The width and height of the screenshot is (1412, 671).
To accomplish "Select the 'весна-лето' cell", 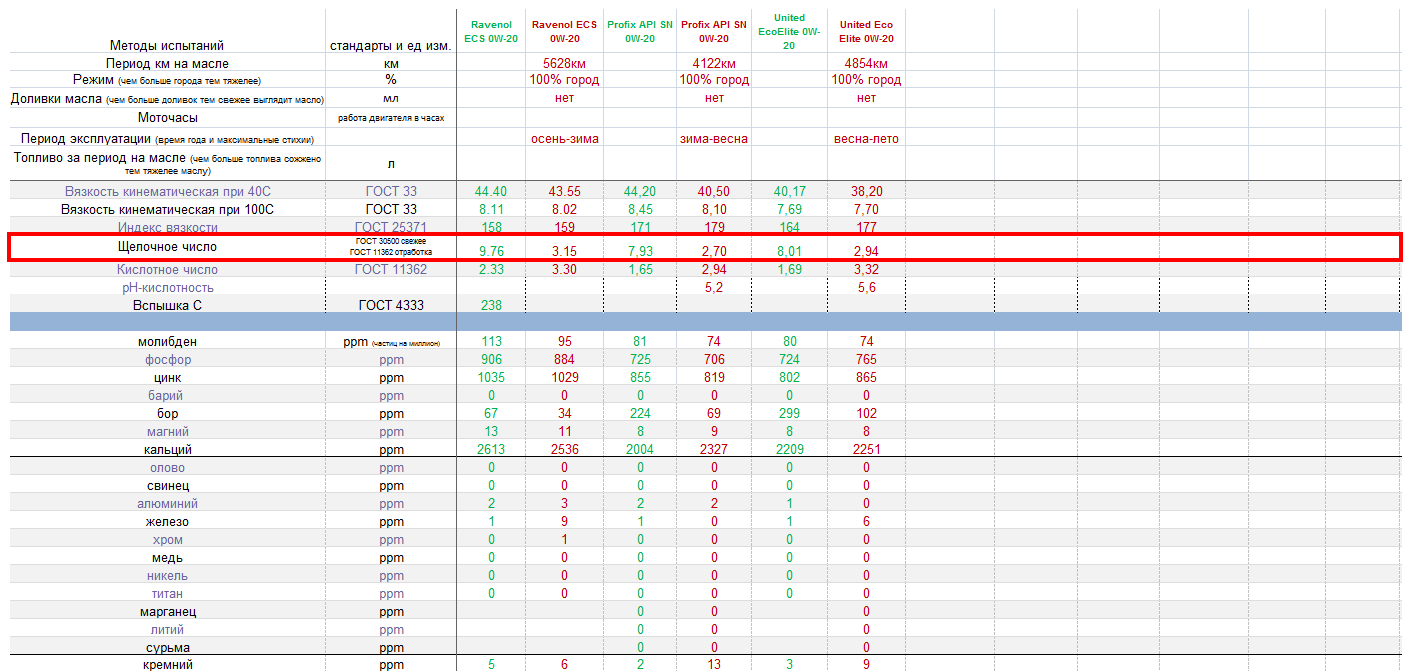I will tap(867, 139).
